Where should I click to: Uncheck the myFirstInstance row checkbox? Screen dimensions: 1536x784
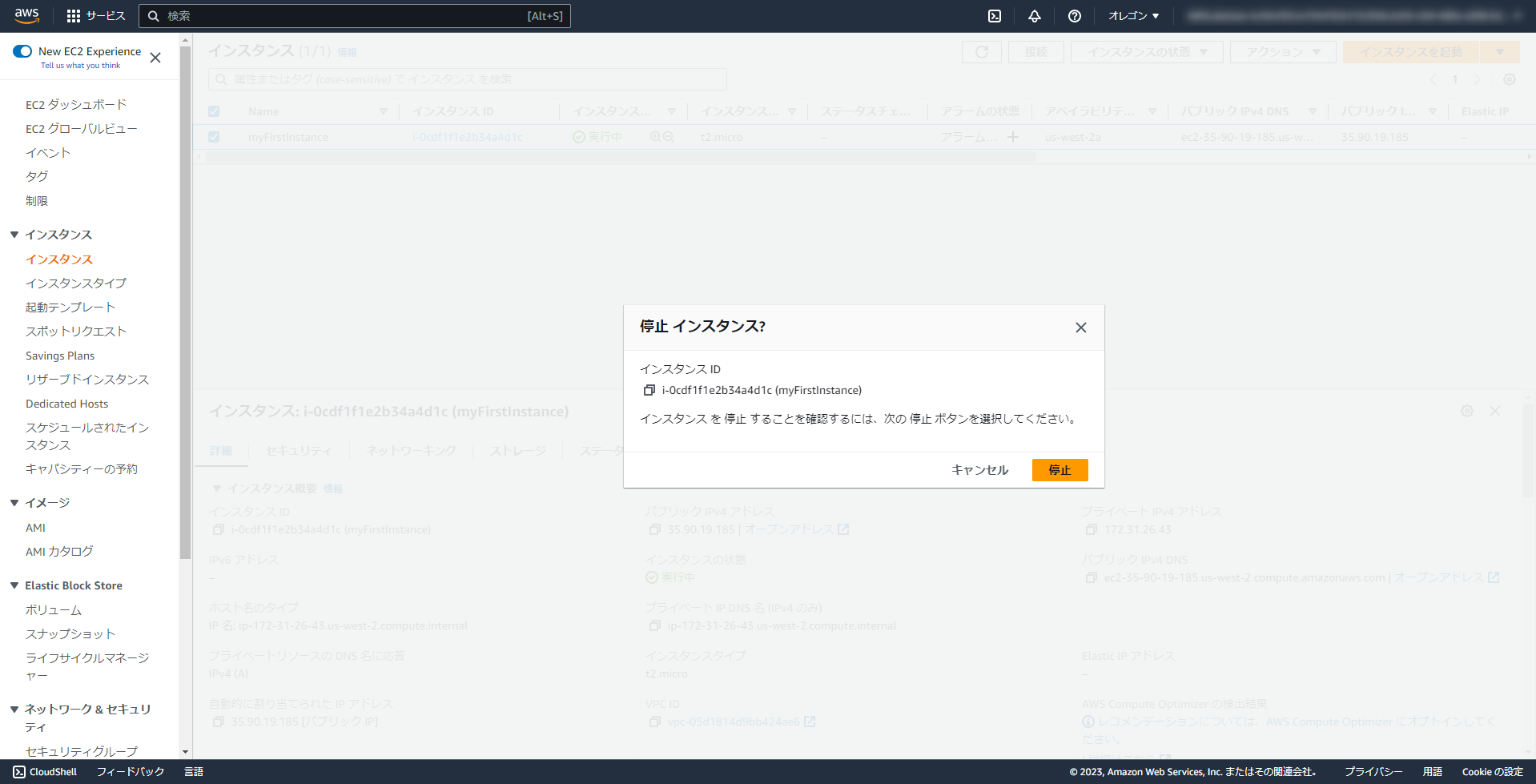pyautogui.click(x=214, y=137)
